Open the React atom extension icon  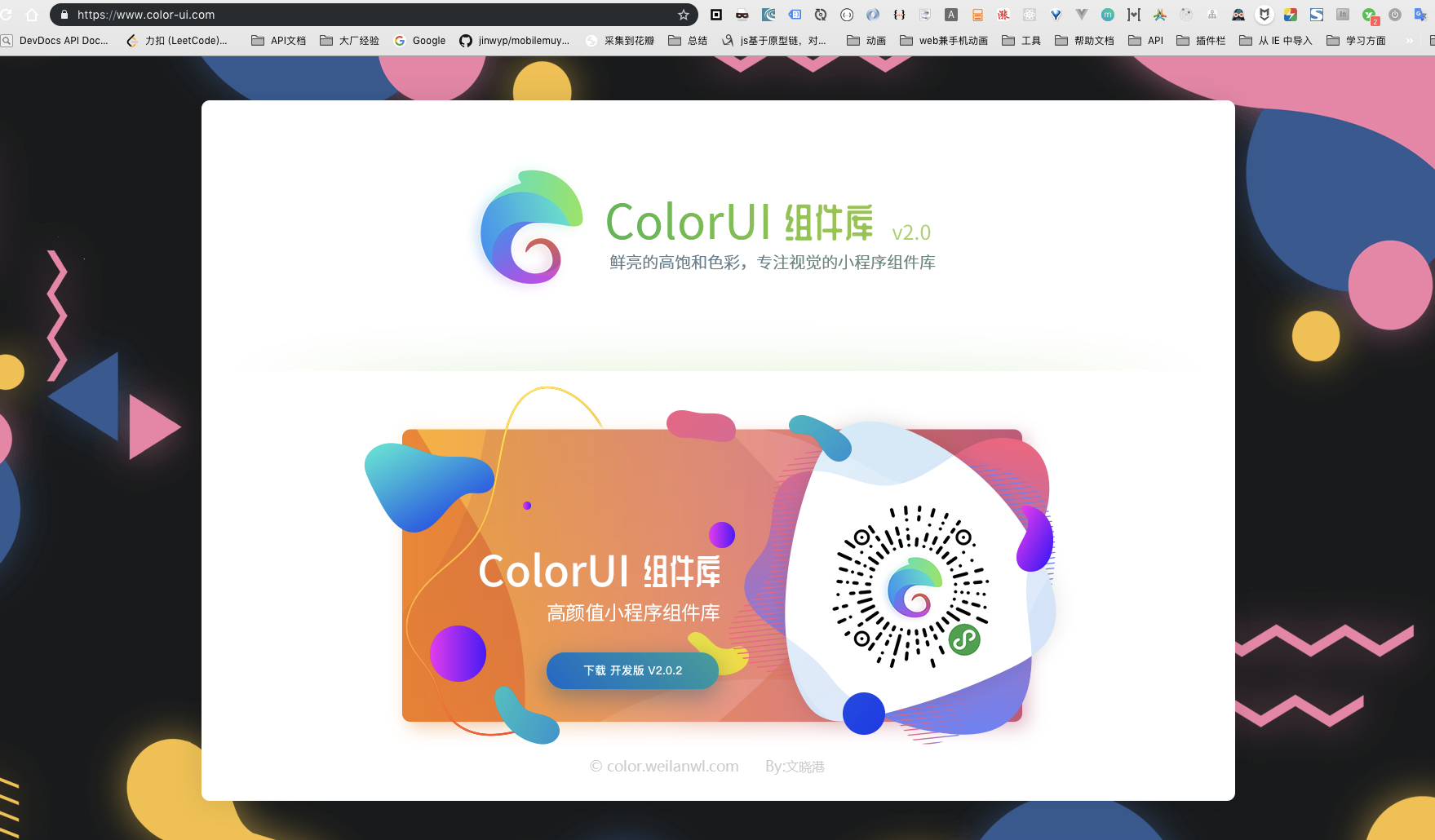tap(1030, 15)
